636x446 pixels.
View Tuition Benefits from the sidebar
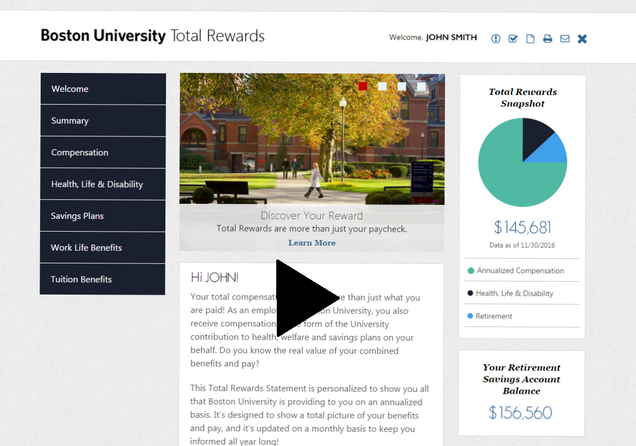coord(103,279)
